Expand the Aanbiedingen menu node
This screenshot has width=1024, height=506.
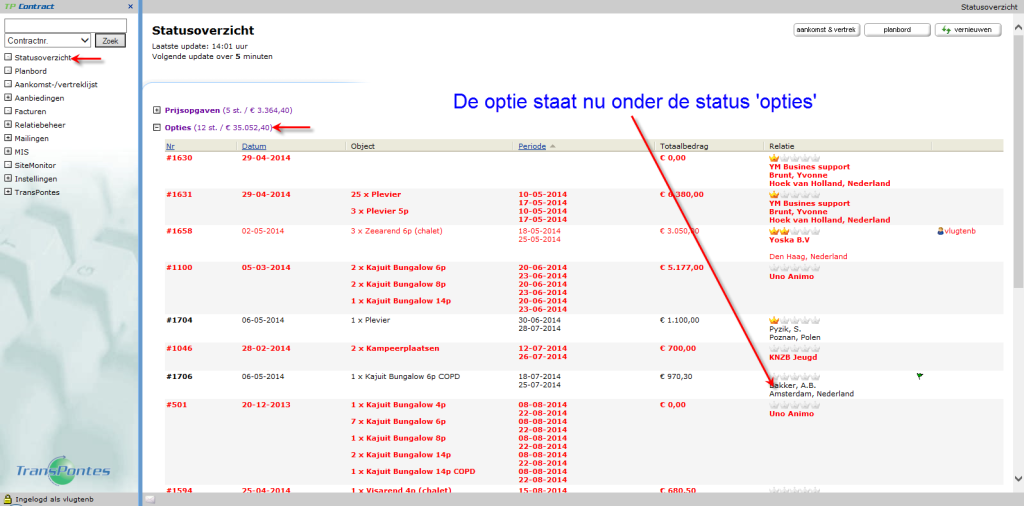(8, 98)
